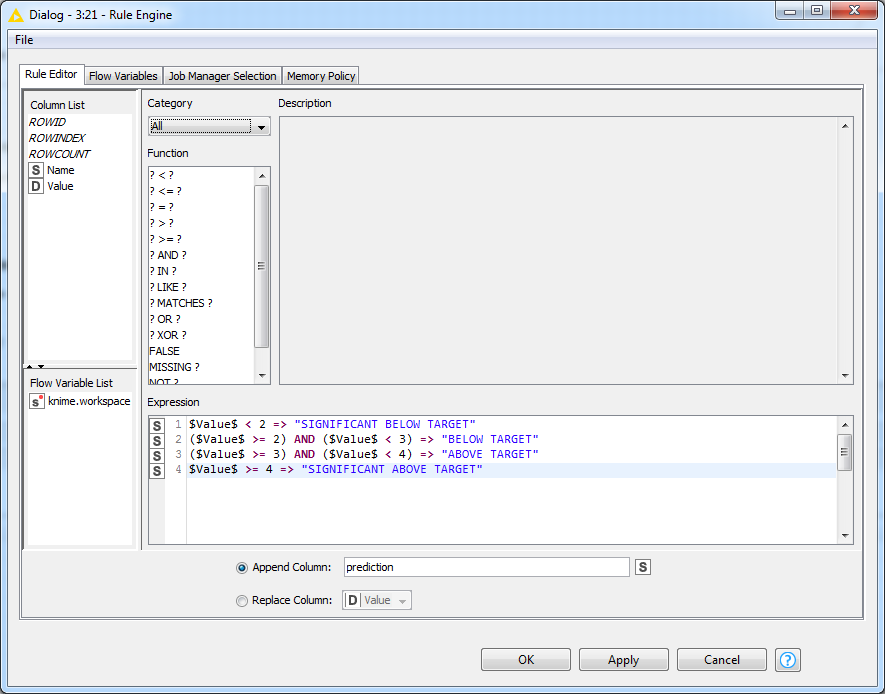Select the double type icon beside Value column

click(x=36, y=186)
